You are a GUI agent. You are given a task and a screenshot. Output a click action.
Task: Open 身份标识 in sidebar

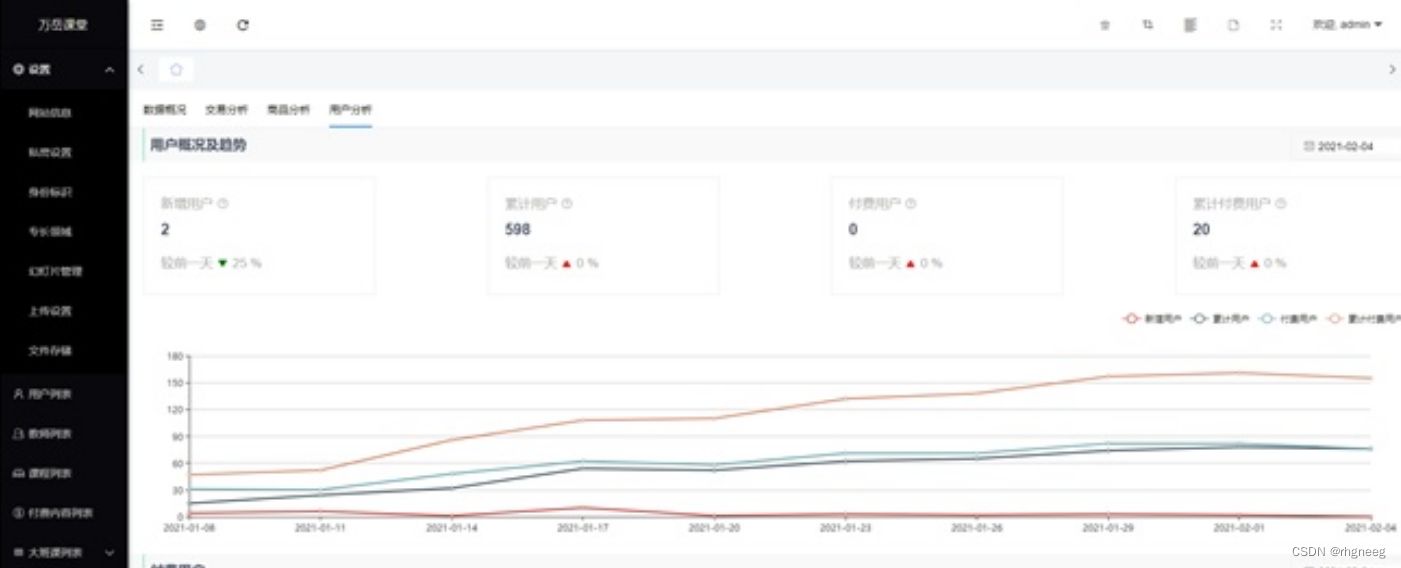click(50, 192)
